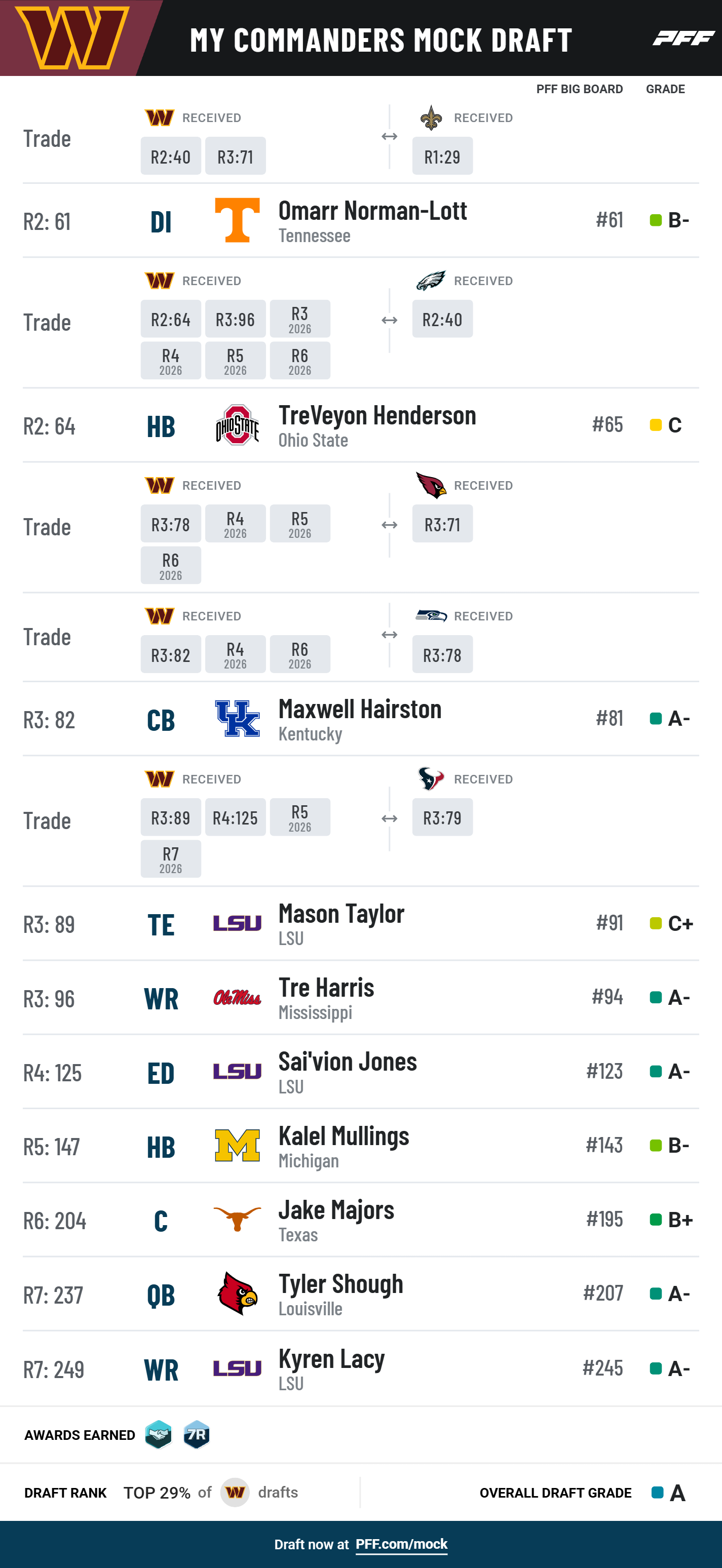The width and height of the screenshot is (722, 1568).
Task: Select Omarr Norman-Lott player name
Action: coord(372,211)
